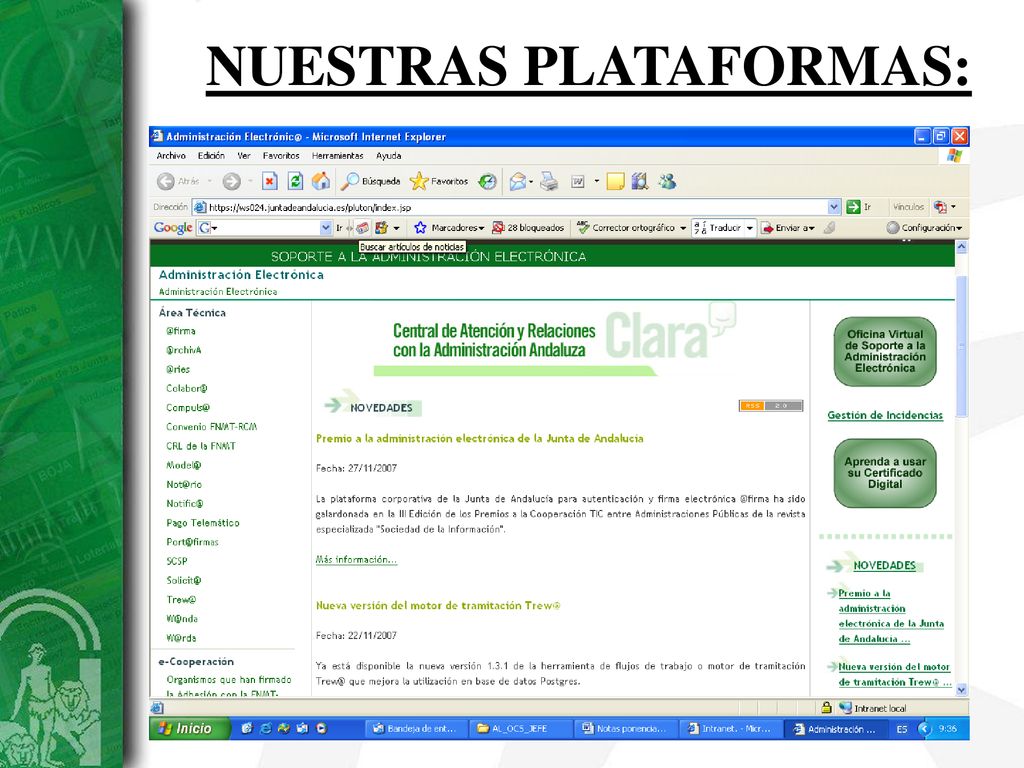Screen dimensions: 1024x768
Task: Open Gestión de Incidencias link
Action: (885, 415)
